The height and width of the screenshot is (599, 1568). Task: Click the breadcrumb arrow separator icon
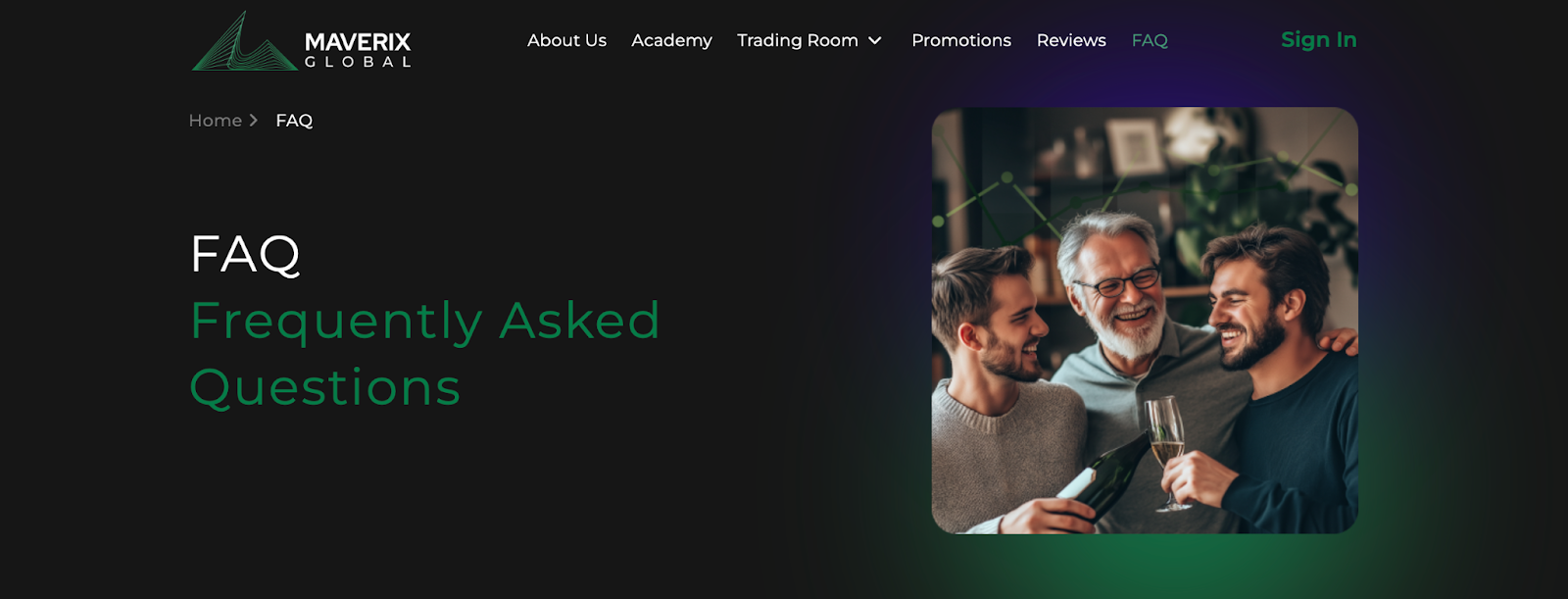pos(253,121)
